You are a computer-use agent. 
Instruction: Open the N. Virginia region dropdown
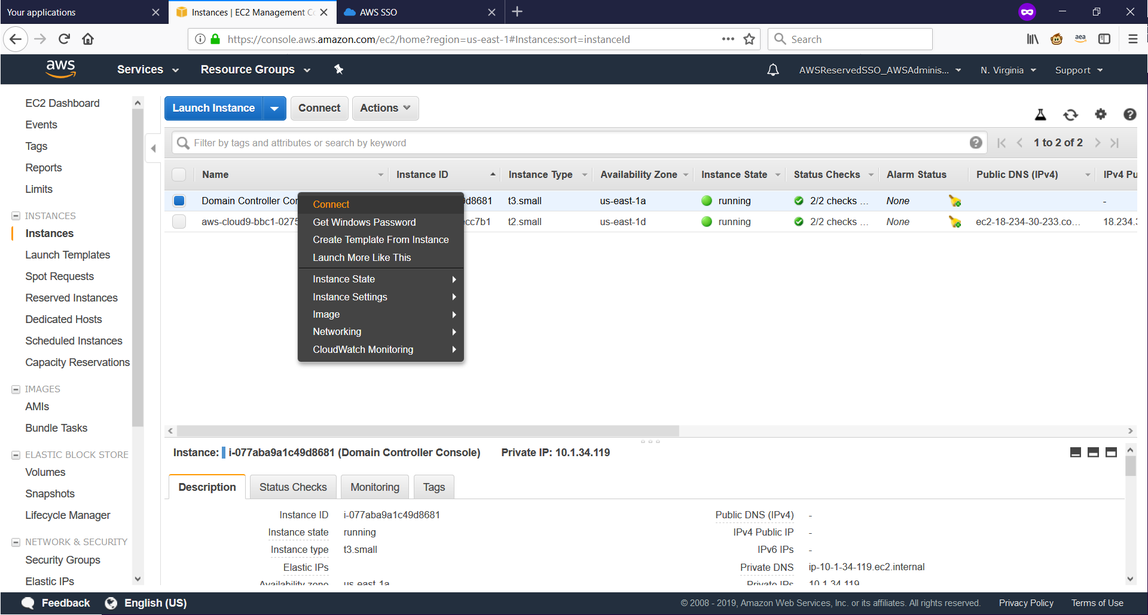(1008, 70)
